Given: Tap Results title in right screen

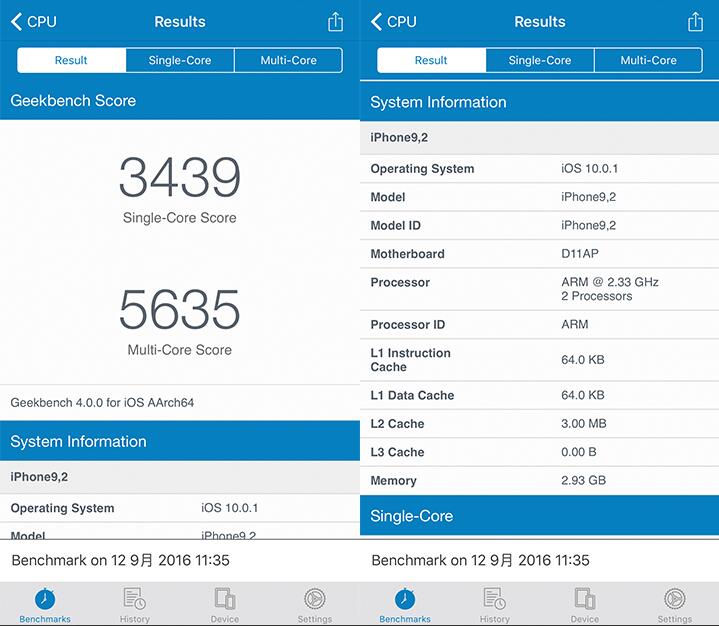Looking at the screenshot, I should click(x=540, y=22).
